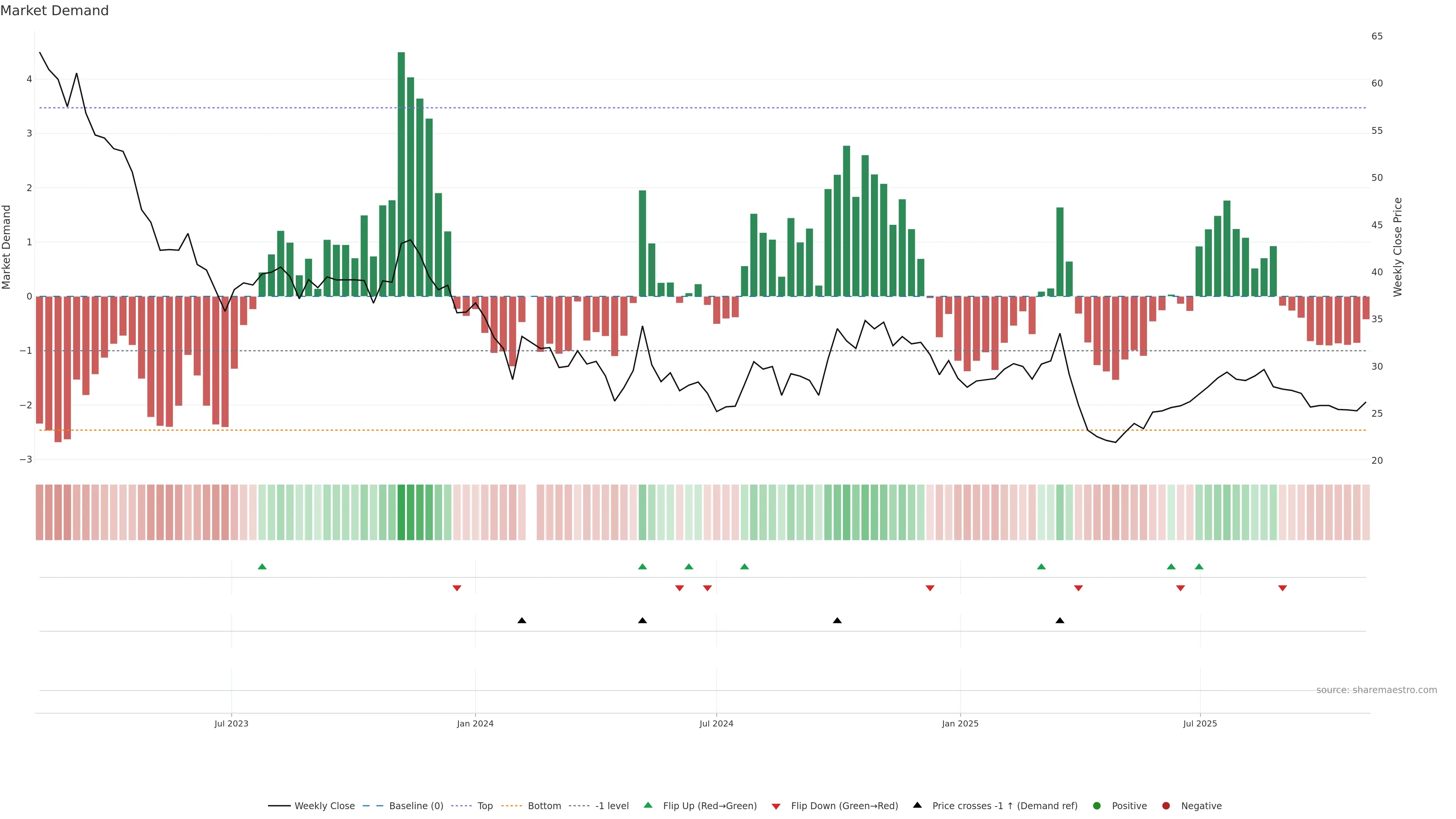The height and width of the screenshot is (819, 1456).
Task: Click the Jan 2025 axis label
Action: point(960,723)
